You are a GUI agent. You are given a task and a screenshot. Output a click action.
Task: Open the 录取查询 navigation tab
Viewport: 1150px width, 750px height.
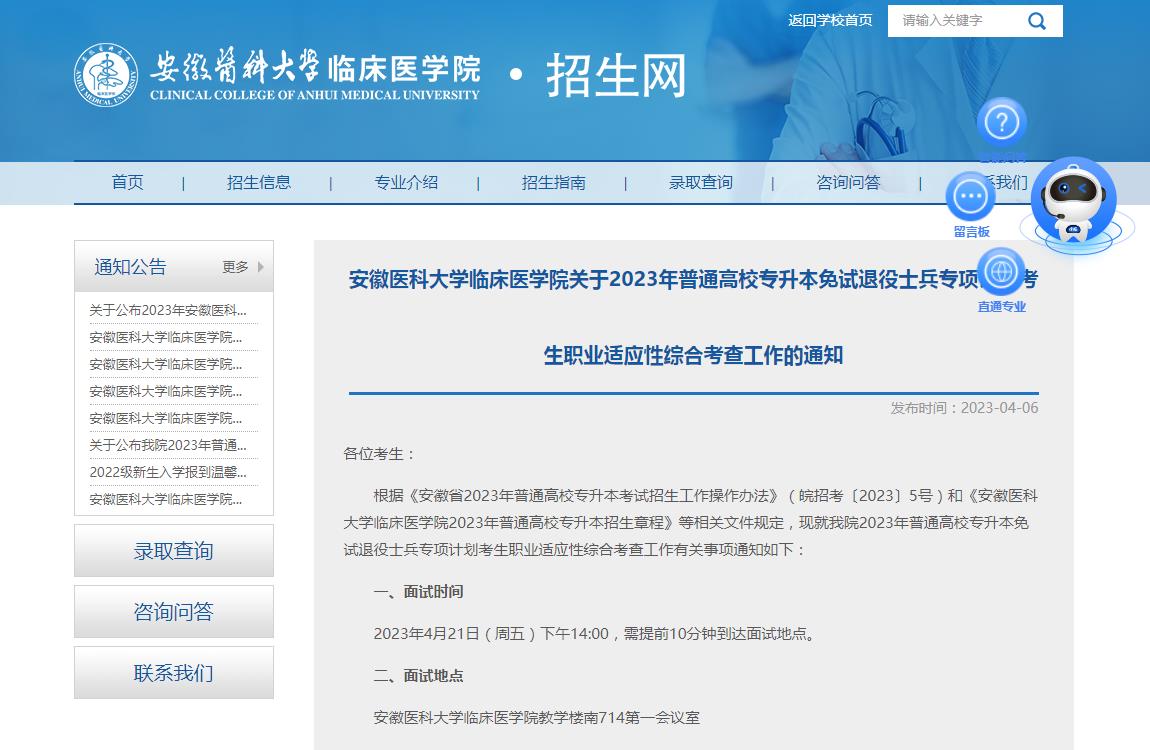pos(701,183)
